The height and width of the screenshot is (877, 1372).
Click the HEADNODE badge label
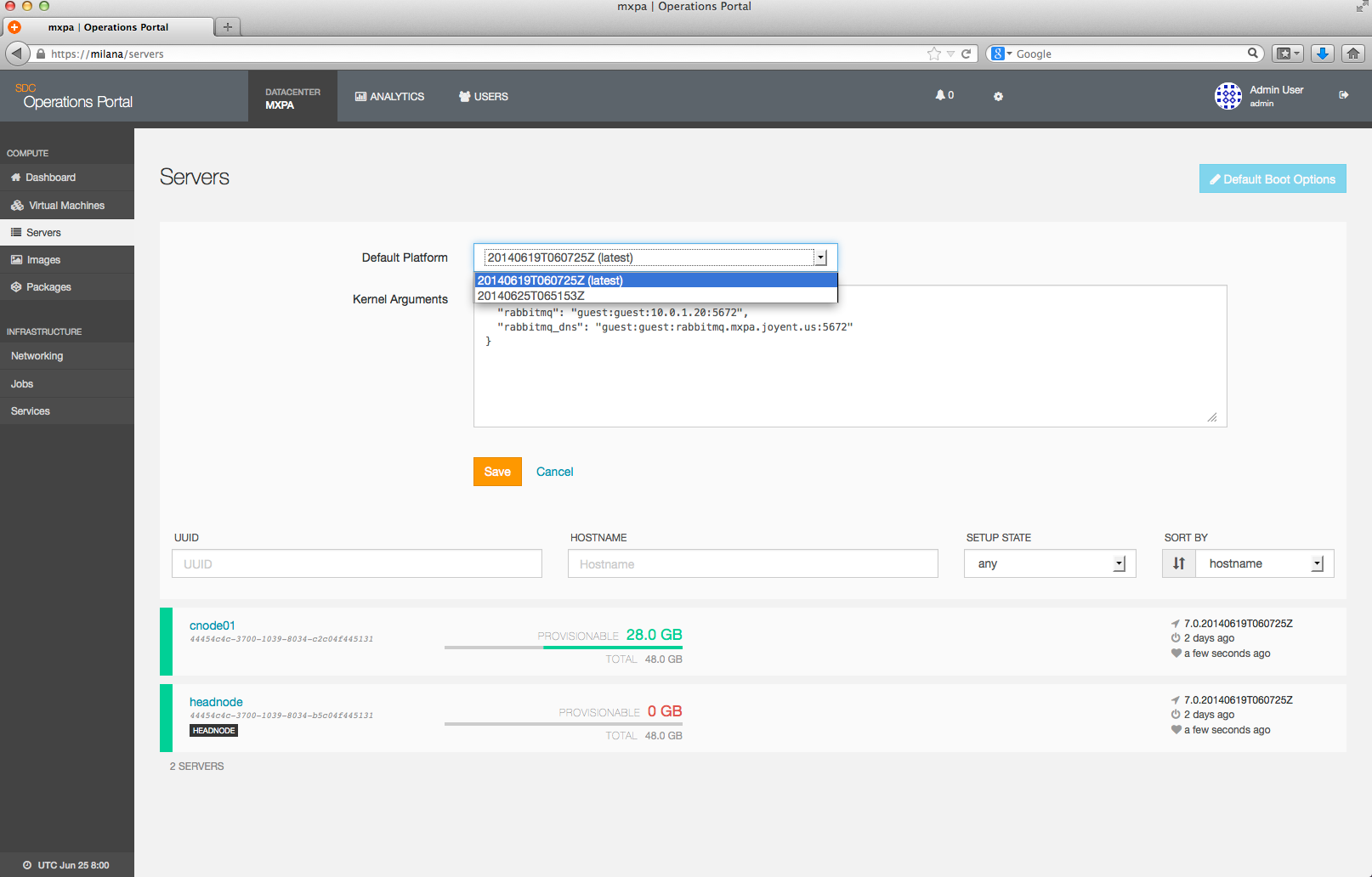coord(213,731)
